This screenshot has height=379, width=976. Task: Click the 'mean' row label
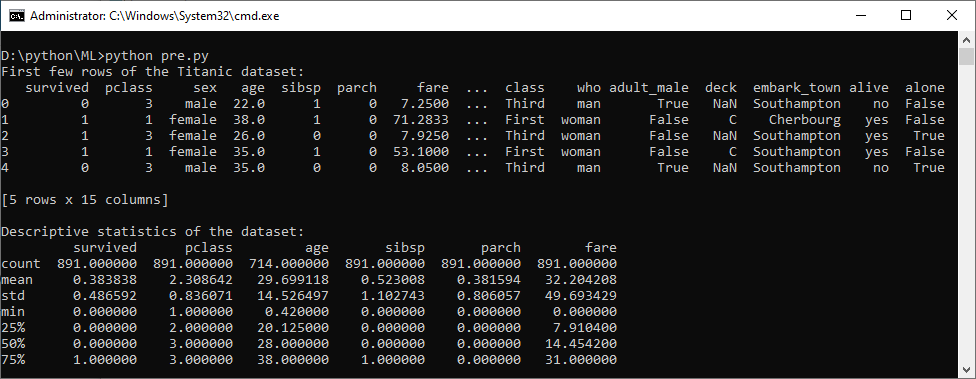[17, 279]
